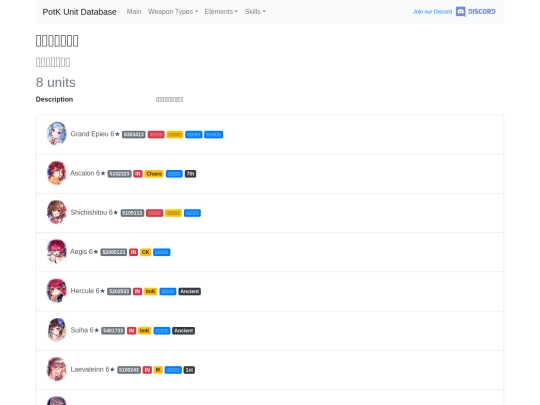Screen dimensions: 540x405
Task: Open the Elements dropdown menu
Action: 221,12
